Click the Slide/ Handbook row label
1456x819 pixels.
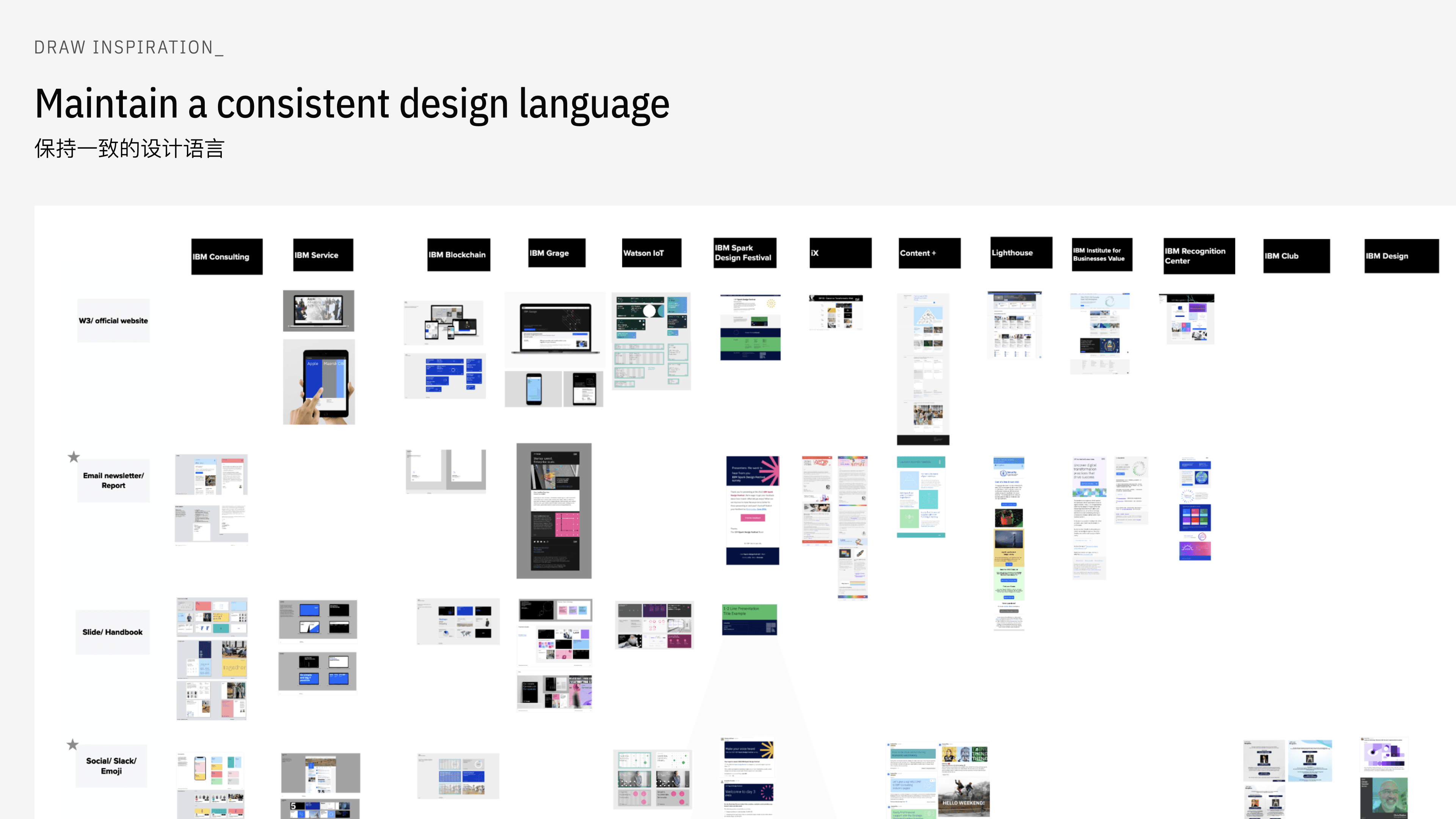(x=113, y=632)
